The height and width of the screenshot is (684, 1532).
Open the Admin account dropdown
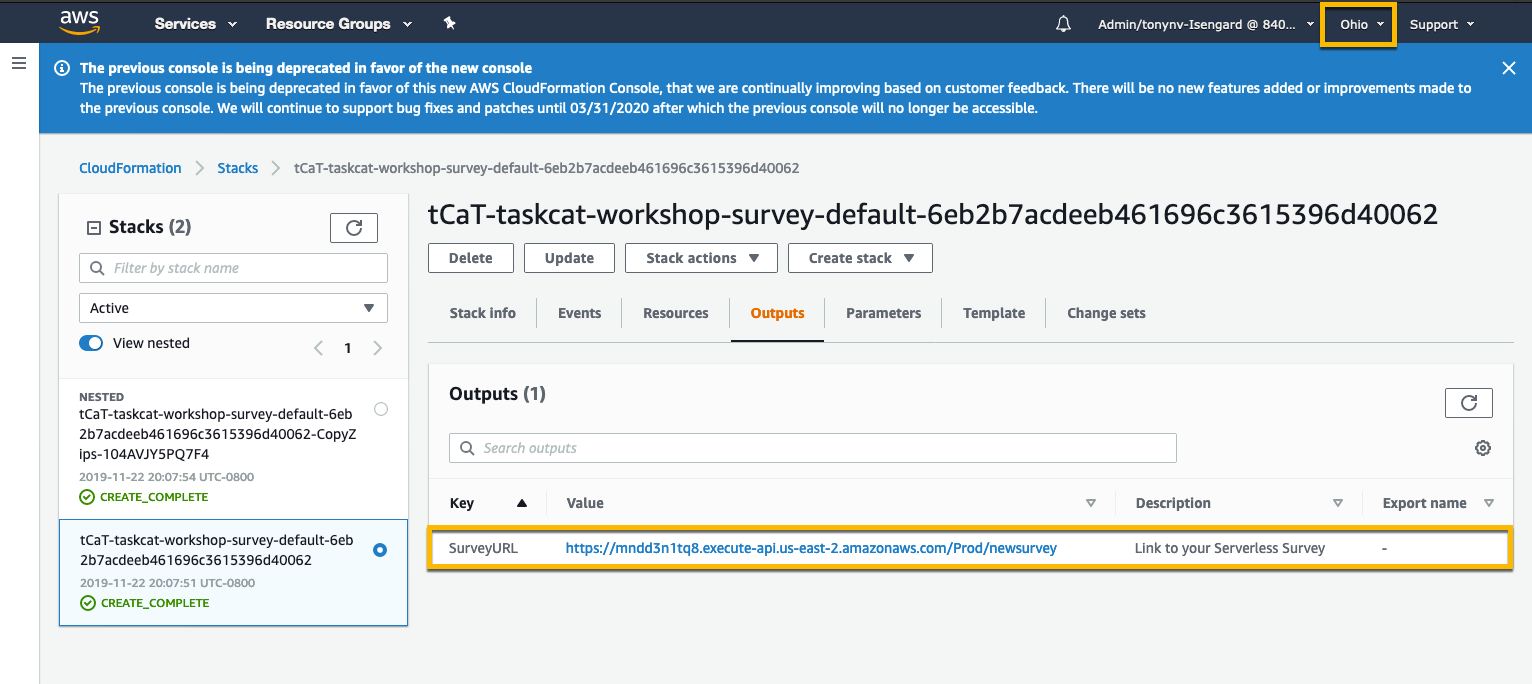click(x=1206, y=24)
